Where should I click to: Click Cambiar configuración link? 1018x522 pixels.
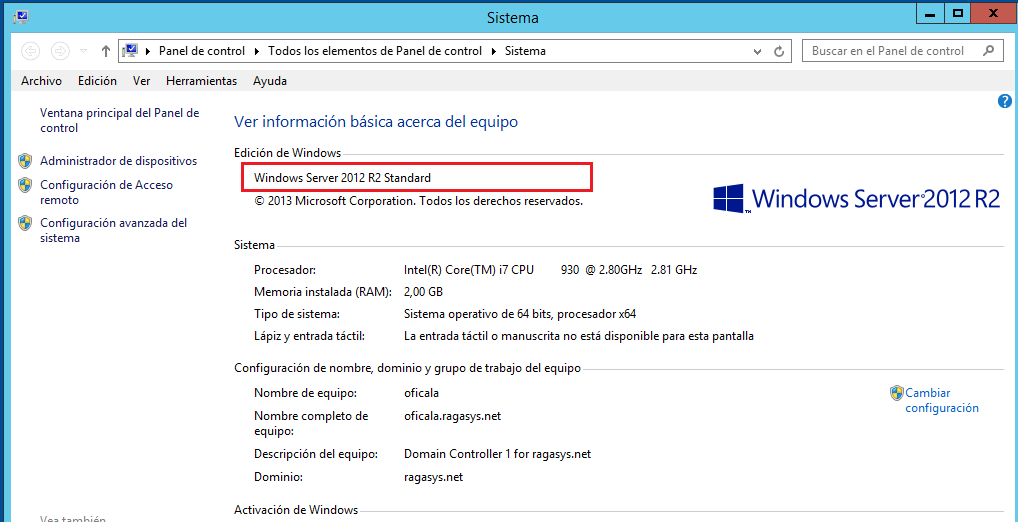(941, 401)
